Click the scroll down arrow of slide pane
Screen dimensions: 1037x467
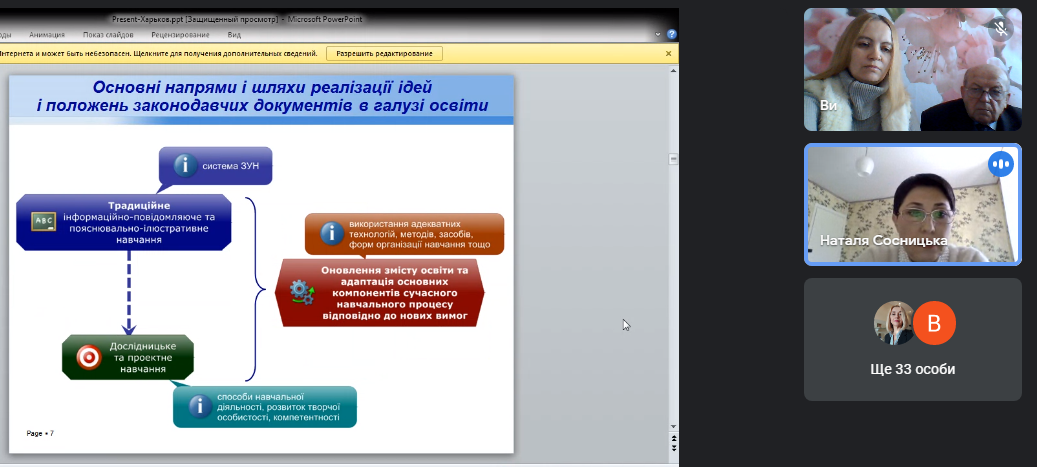tap(673, 427)
